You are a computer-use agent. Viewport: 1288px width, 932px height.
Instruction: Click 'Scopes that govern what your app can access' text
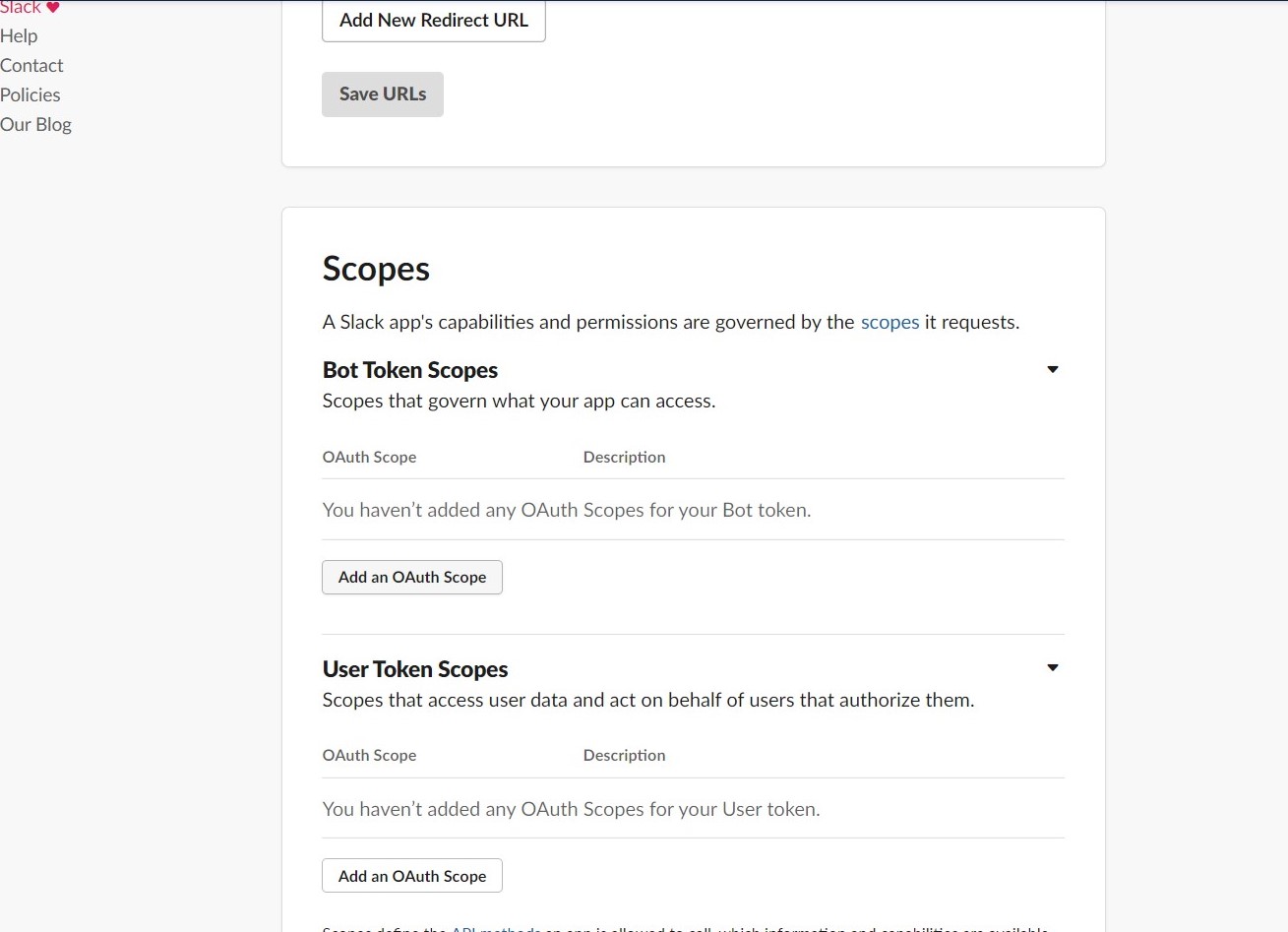tap(519, 401)
